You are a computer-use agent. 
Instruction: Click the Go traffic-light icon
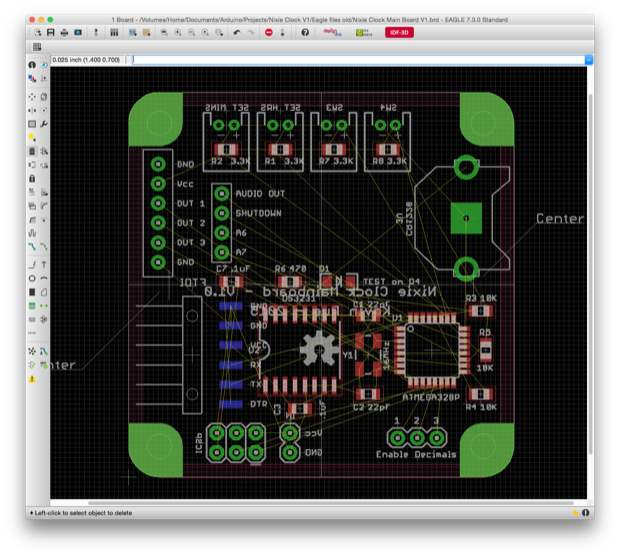[x=282, y=32]
